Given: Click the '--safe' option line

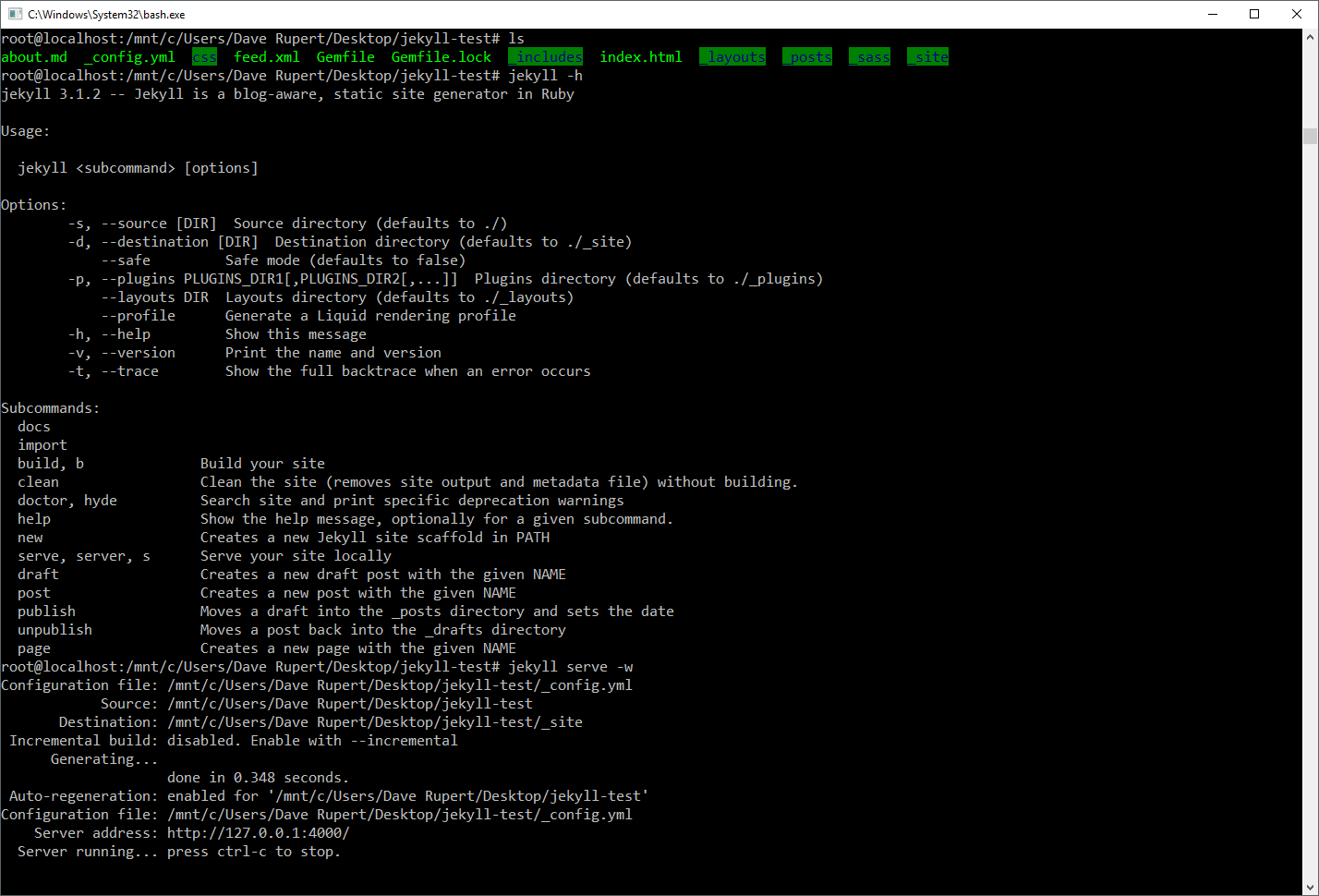Looking at the screenshot, I should point(284,260).
